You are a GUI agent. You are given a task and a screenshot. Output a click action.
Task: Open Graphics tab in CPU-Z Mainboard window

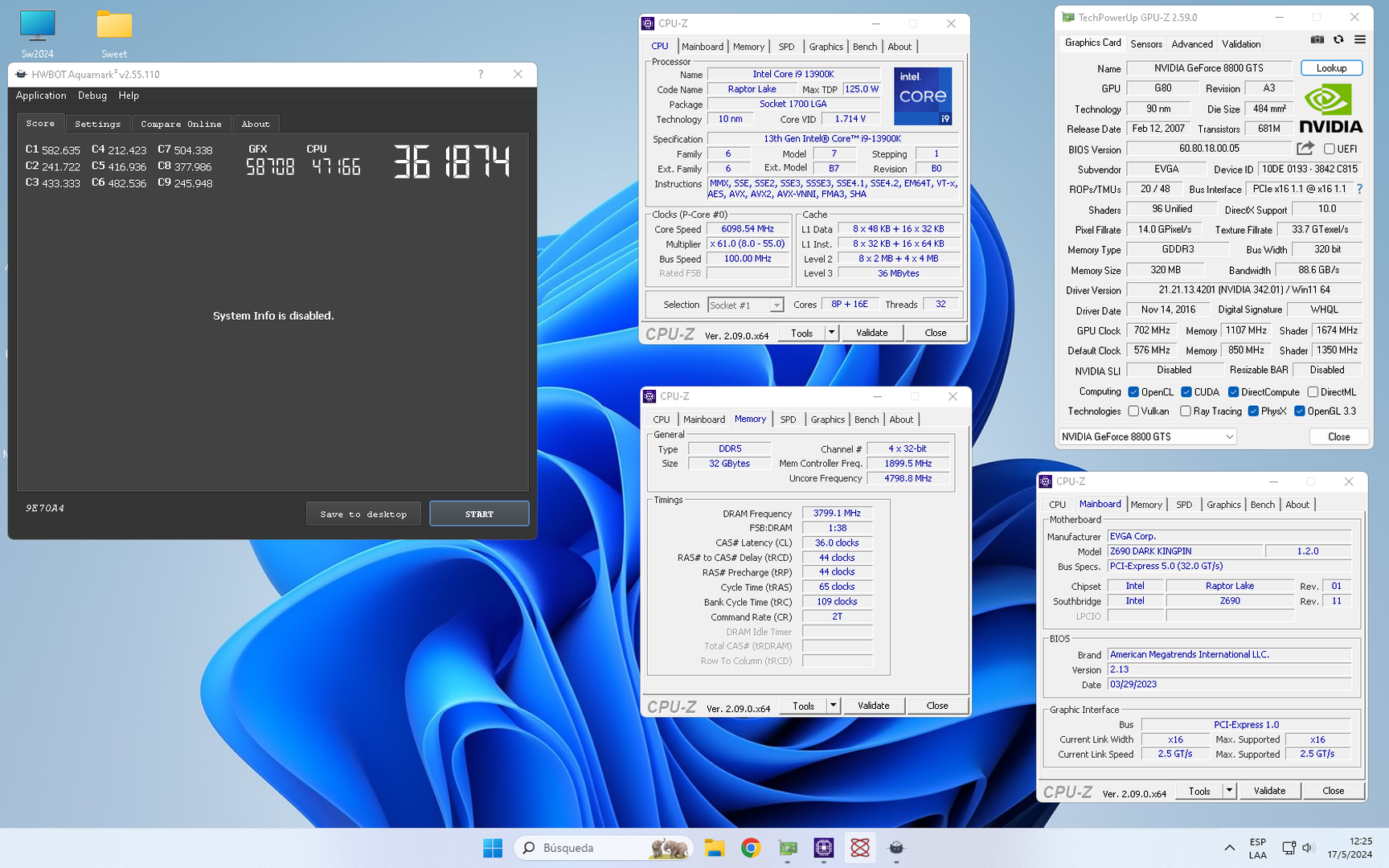tap(1223, 505)
